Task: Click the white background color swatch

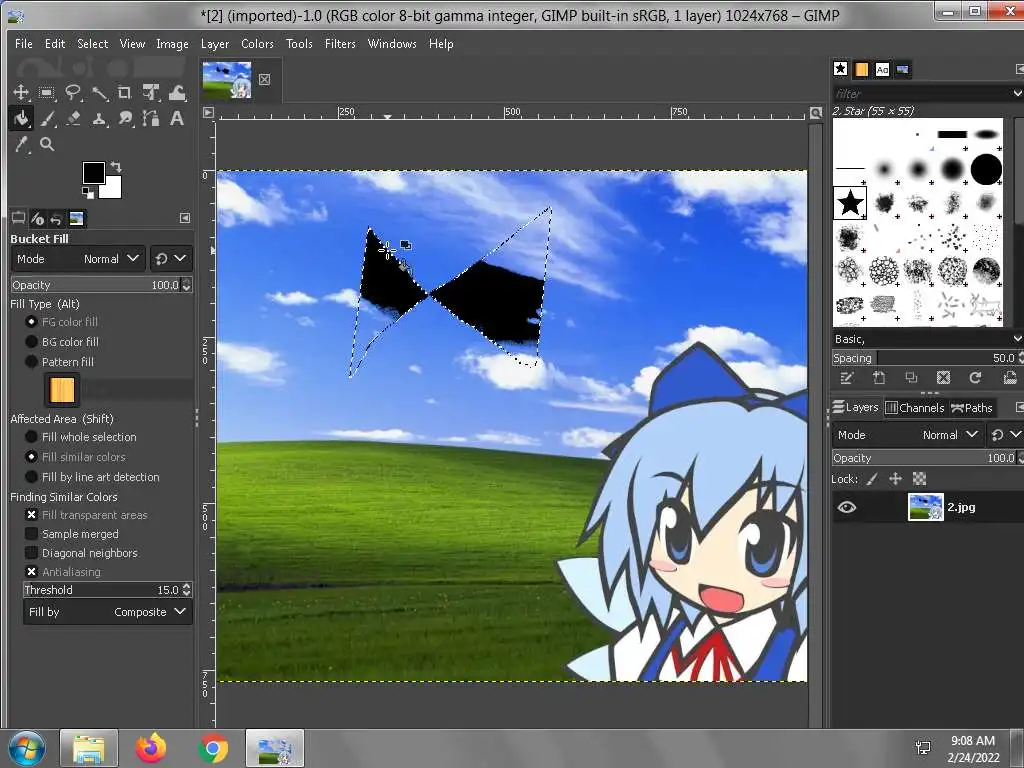Action: click(112, 189)
